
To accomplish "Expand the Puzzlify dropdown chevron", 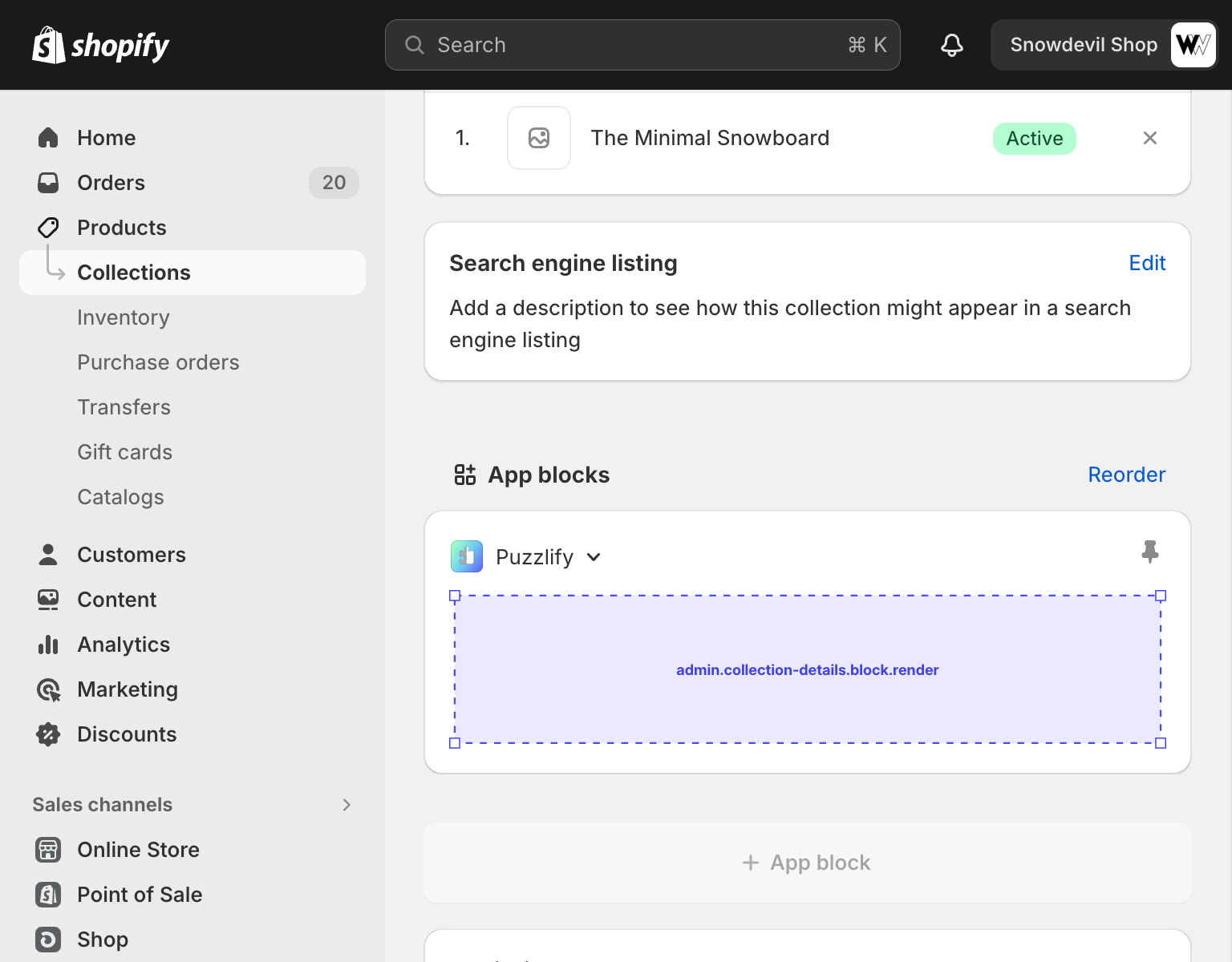I will tap(594, 557).
